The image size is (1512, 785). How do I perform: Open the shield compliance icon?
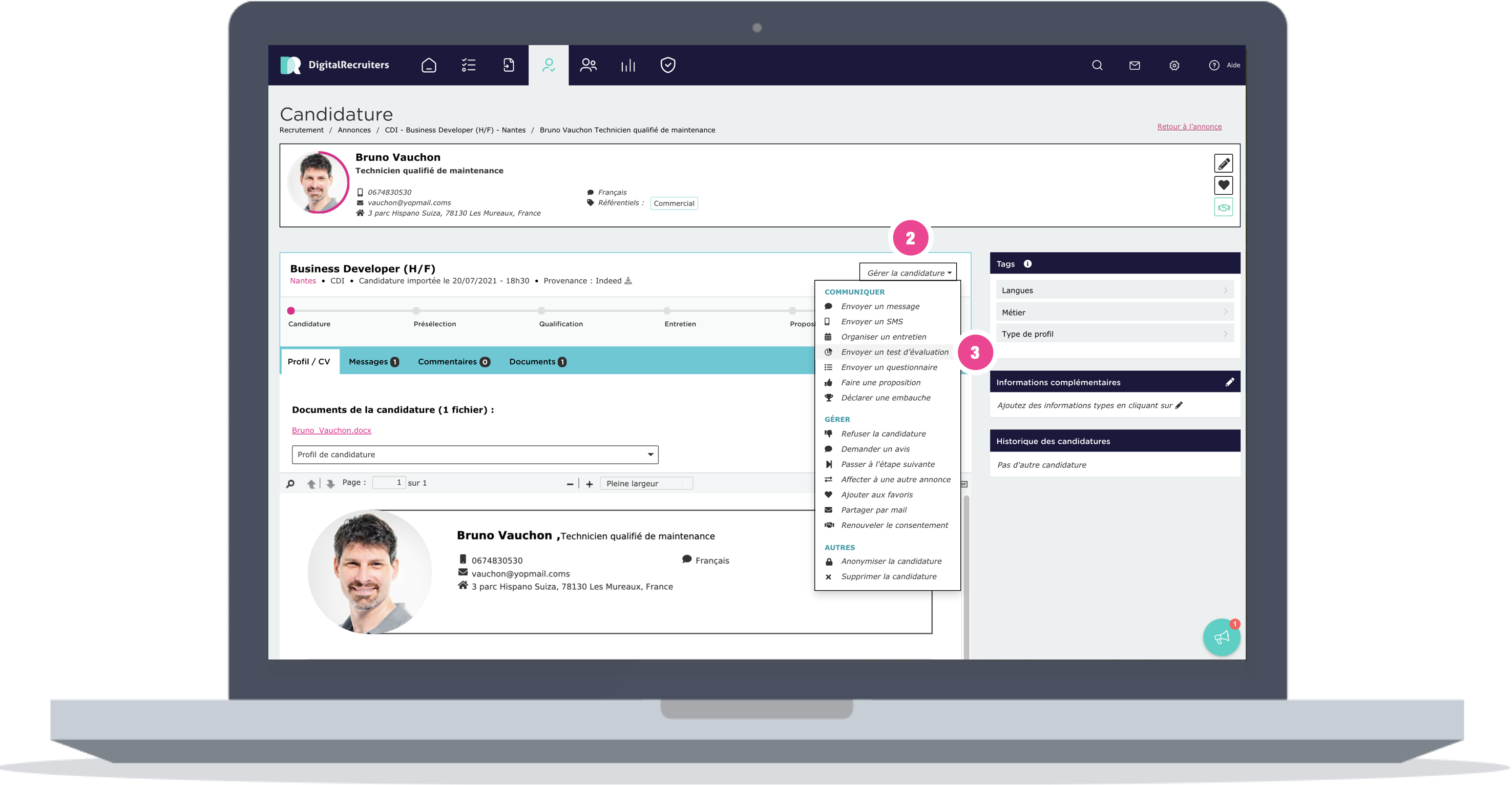(667, 65)
